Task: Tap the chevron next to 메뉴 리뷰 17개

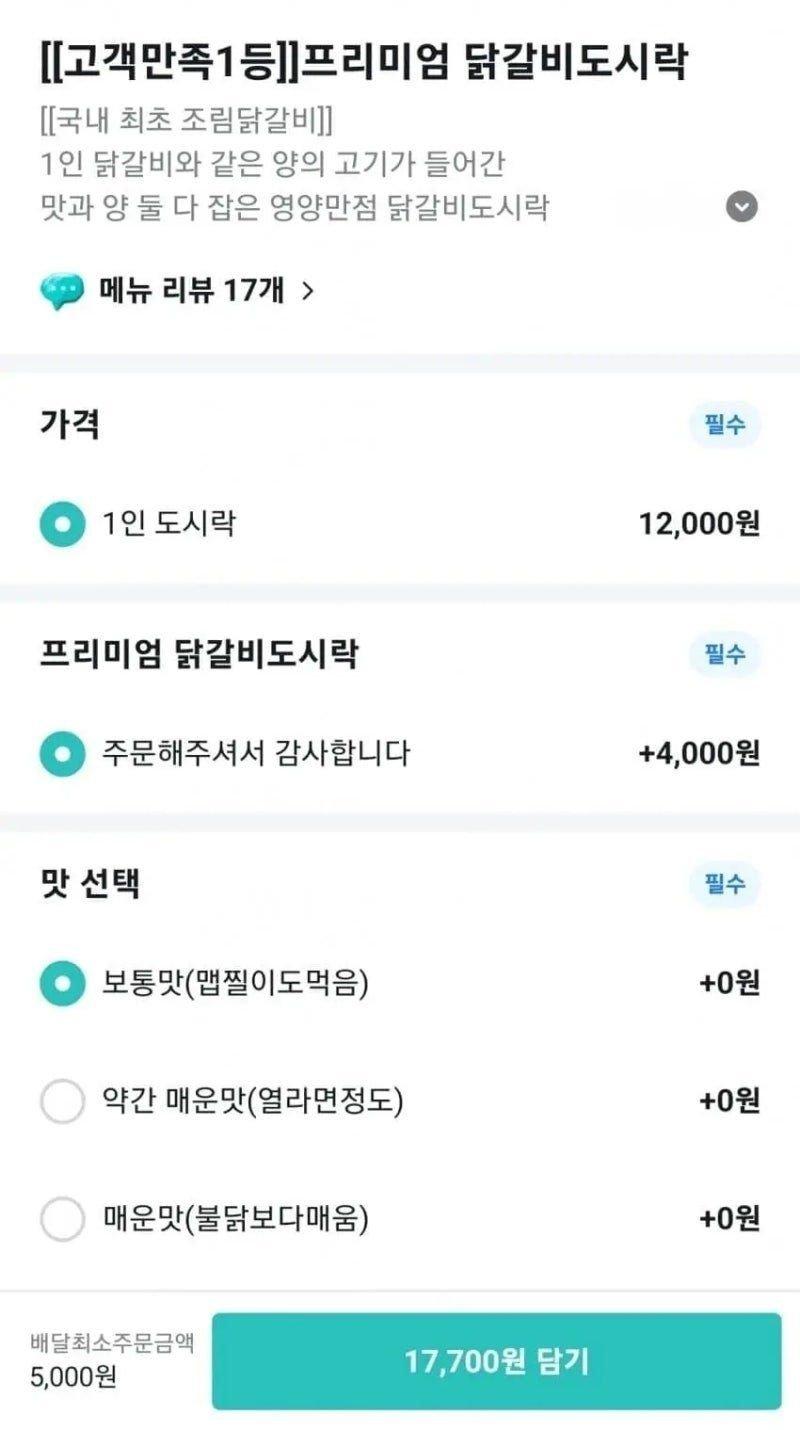Action: tap(308, 291)
